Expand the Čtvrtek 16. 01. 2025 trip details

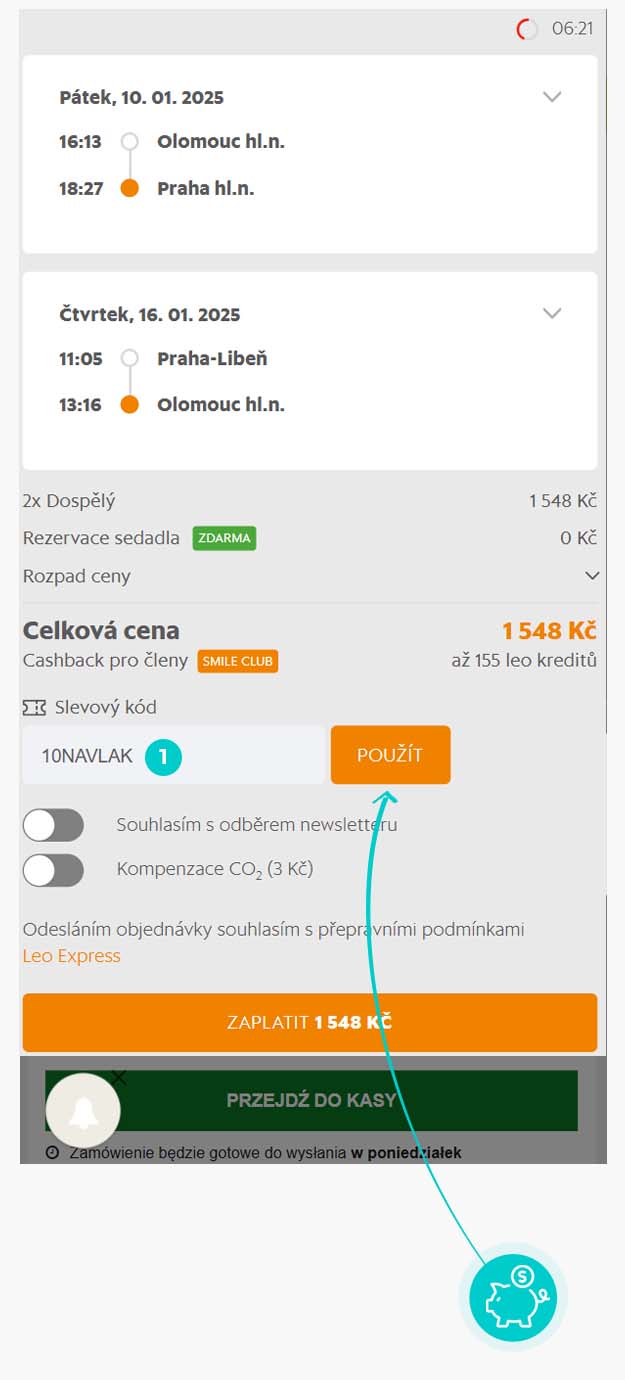552,313
